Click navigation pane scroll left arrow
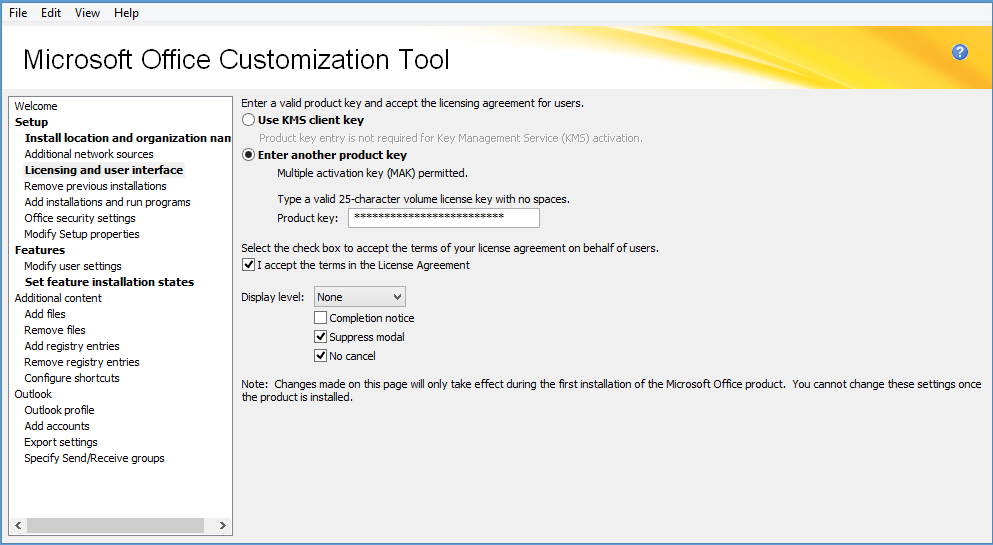Screen dimensions: 993x545 click(18, 525)
